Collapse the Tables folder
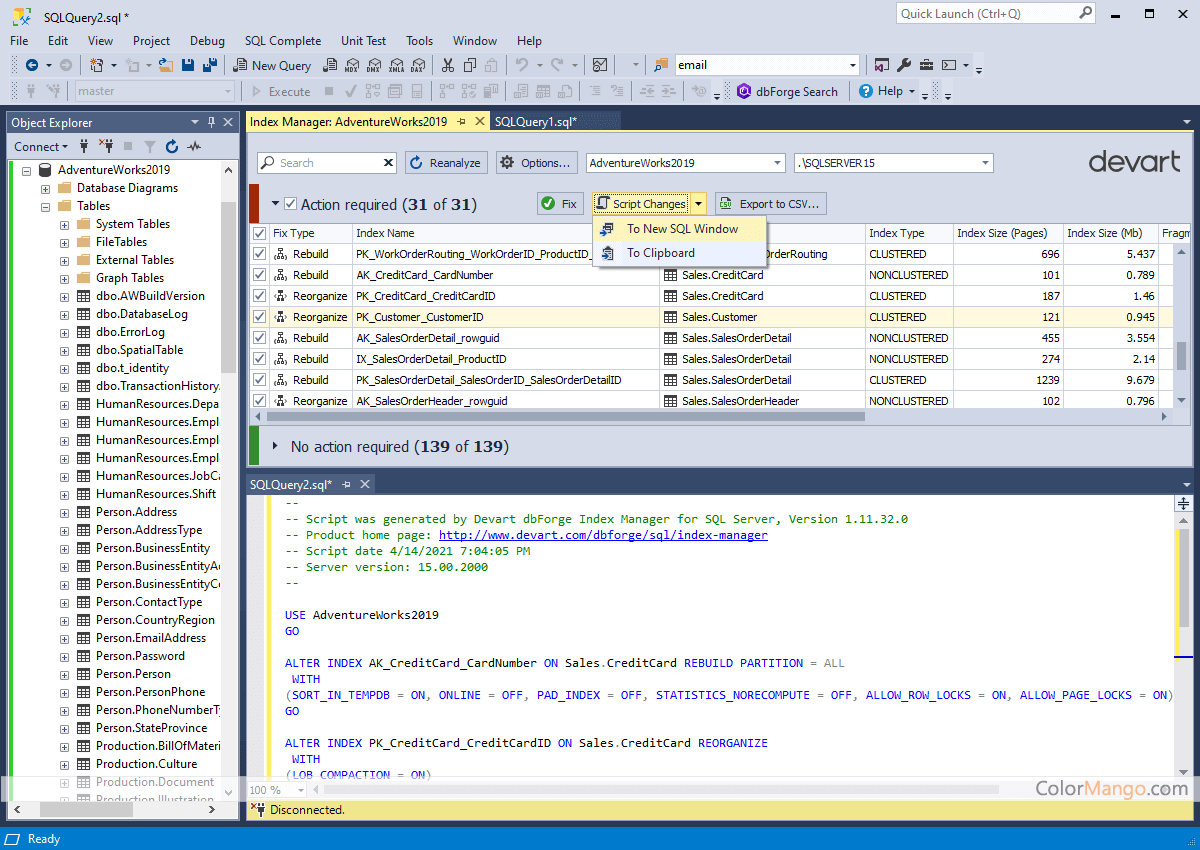Screen dimensions: 1200x850 pos(46,206)
